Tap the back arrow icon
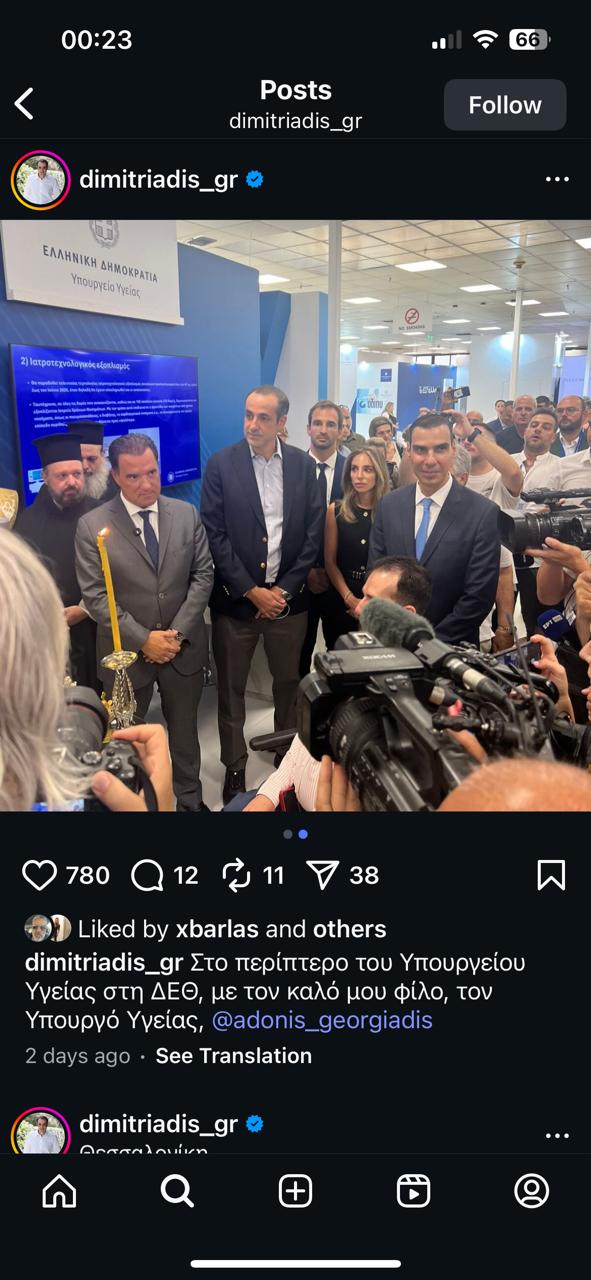591x1280 pixels. [24, 104]
